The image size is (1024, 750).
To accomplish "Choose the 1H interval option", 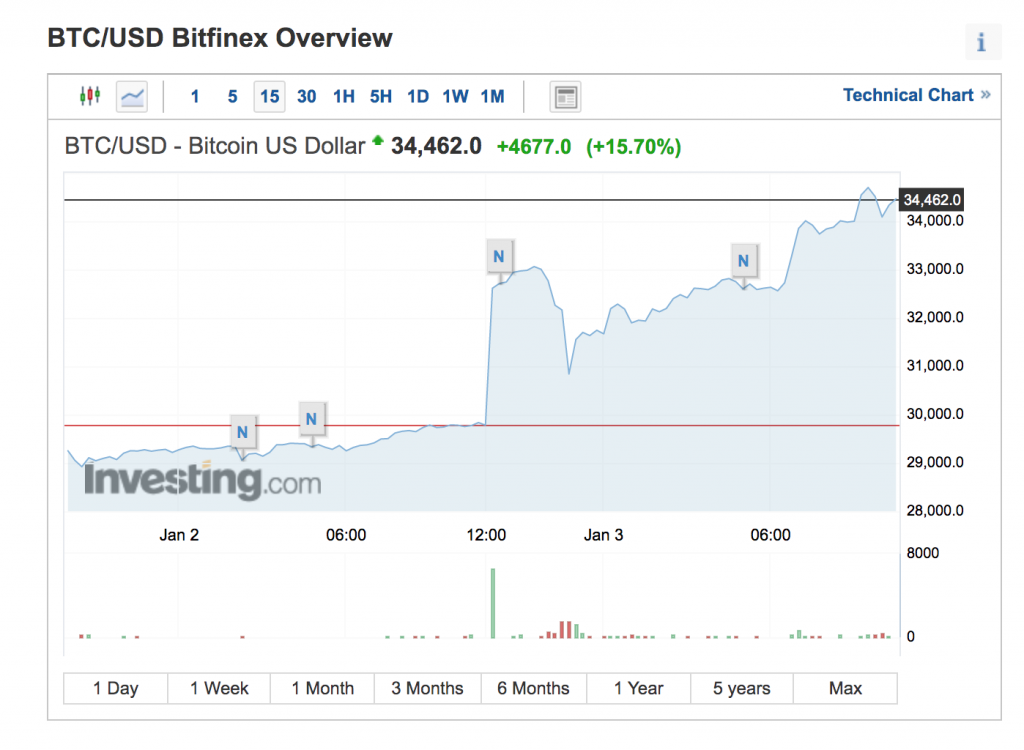I will [344, 97].
